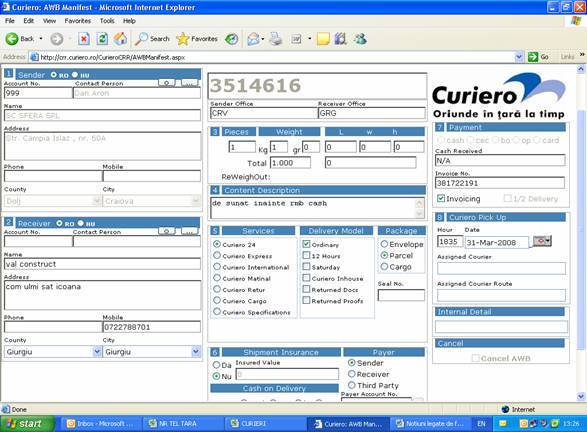Open the Sender County dropdown
This screenshot has height=432, width=587.
pos(97,201)
